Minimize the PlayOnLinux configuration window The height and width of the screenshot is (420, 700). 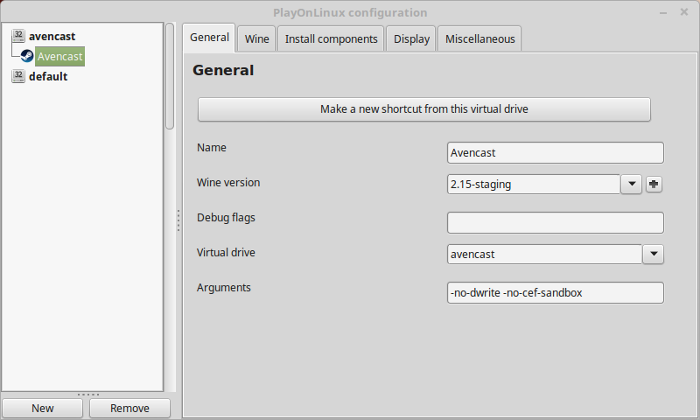pos(663,12)
